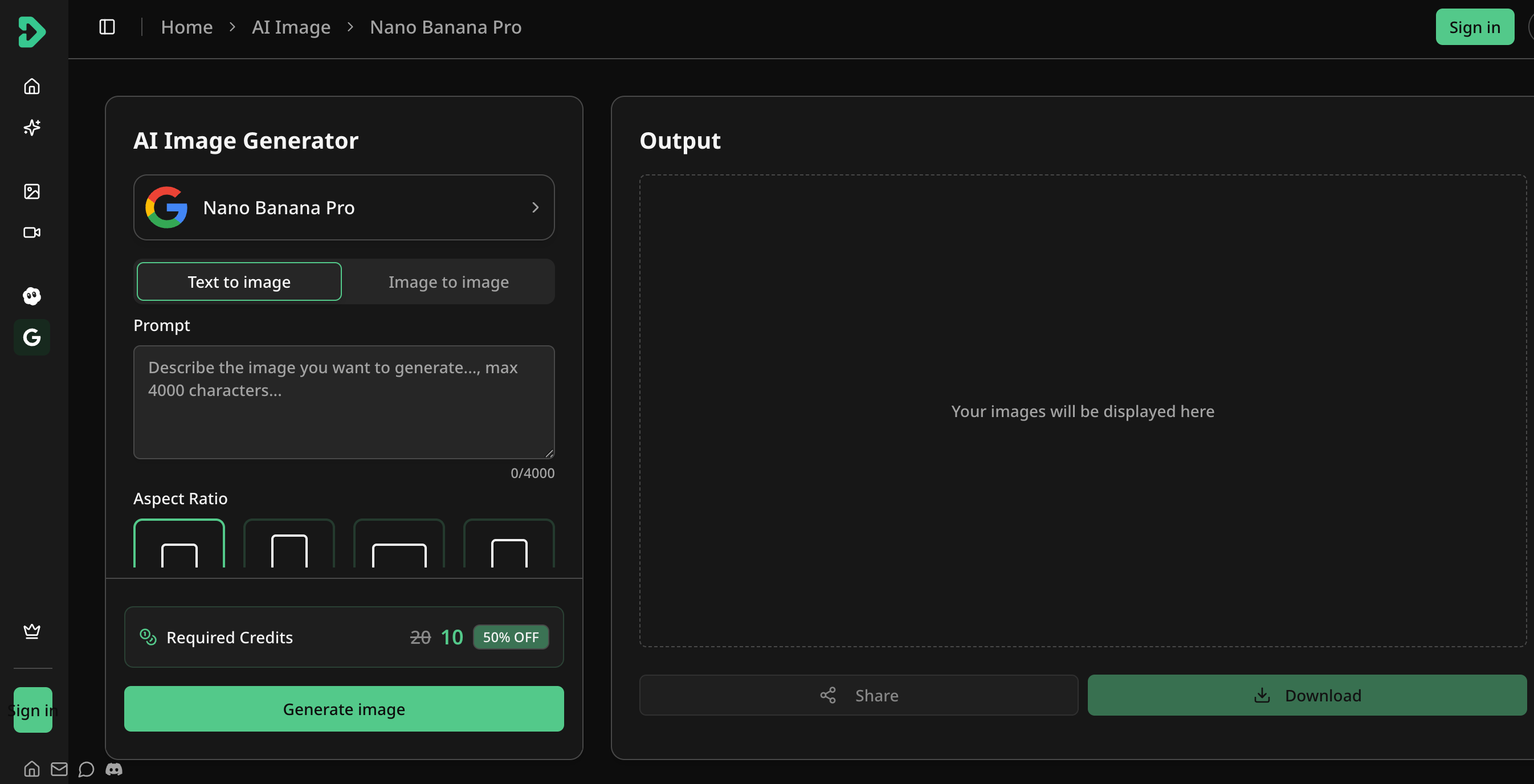Click the Google G sidebar icon

tap(31, 337)
